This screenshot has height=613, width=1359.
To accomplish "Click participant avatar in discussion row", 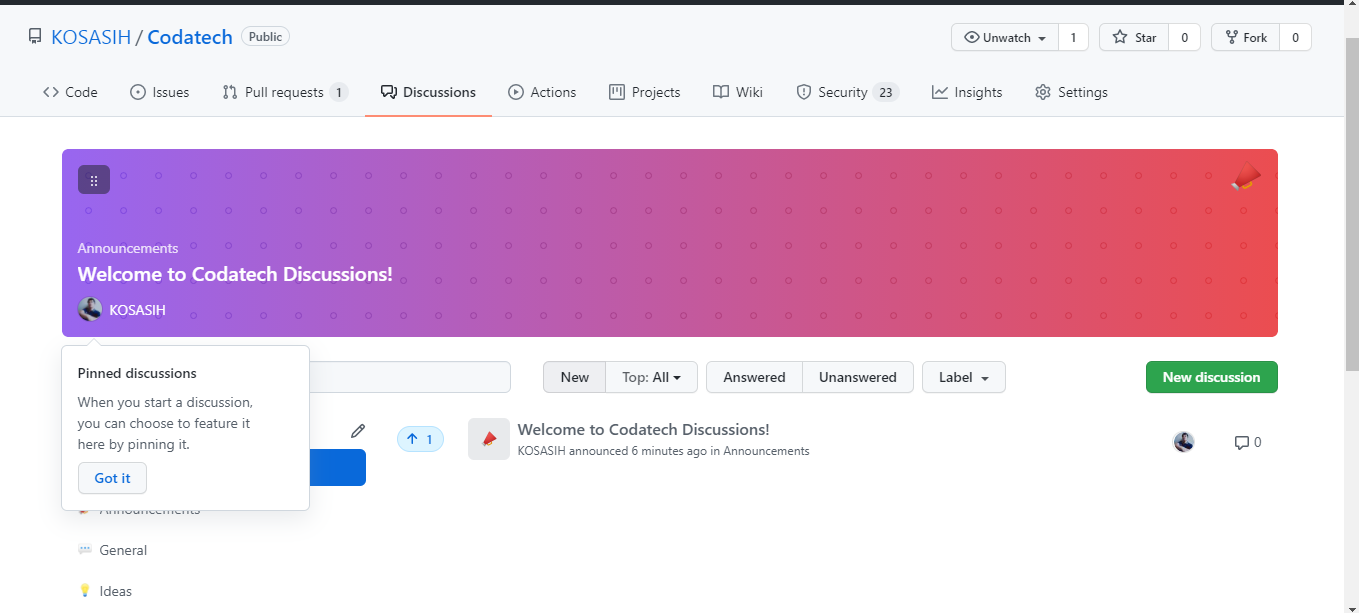I will [x=1184, y=442].
